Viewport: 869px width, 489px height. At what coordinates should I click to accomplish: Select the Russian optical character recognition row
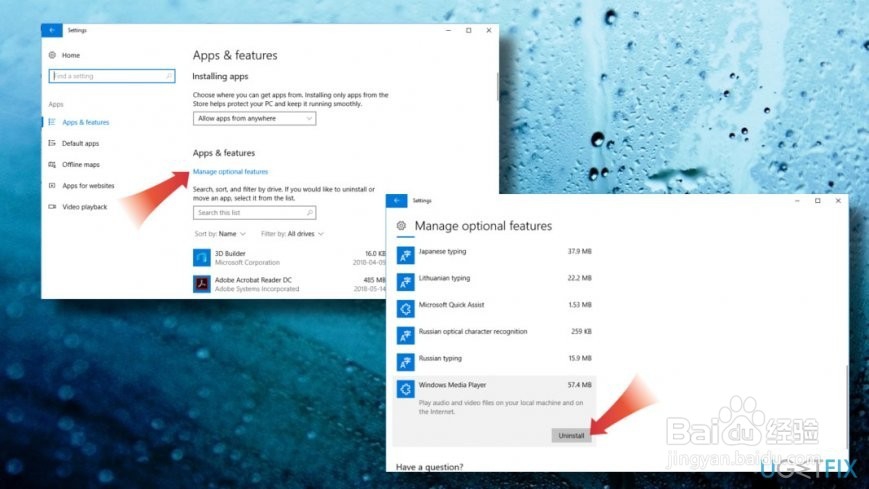click(494, 335)
